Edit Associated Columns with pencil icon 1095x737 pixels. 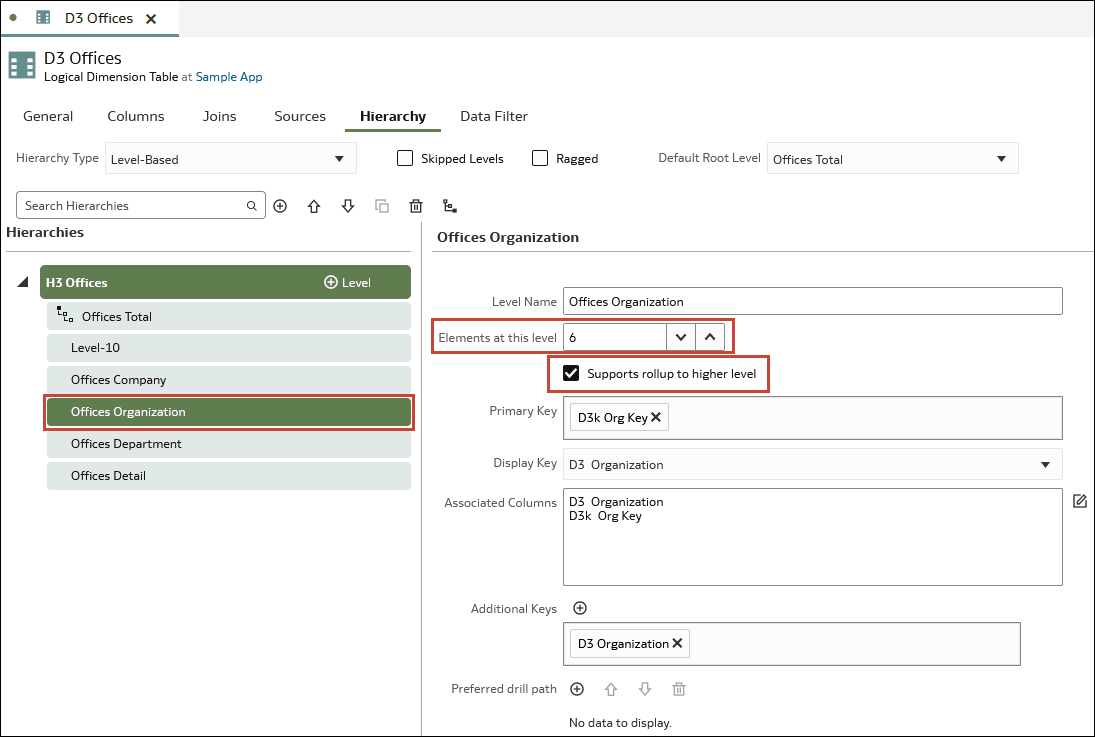(1079, 501)
